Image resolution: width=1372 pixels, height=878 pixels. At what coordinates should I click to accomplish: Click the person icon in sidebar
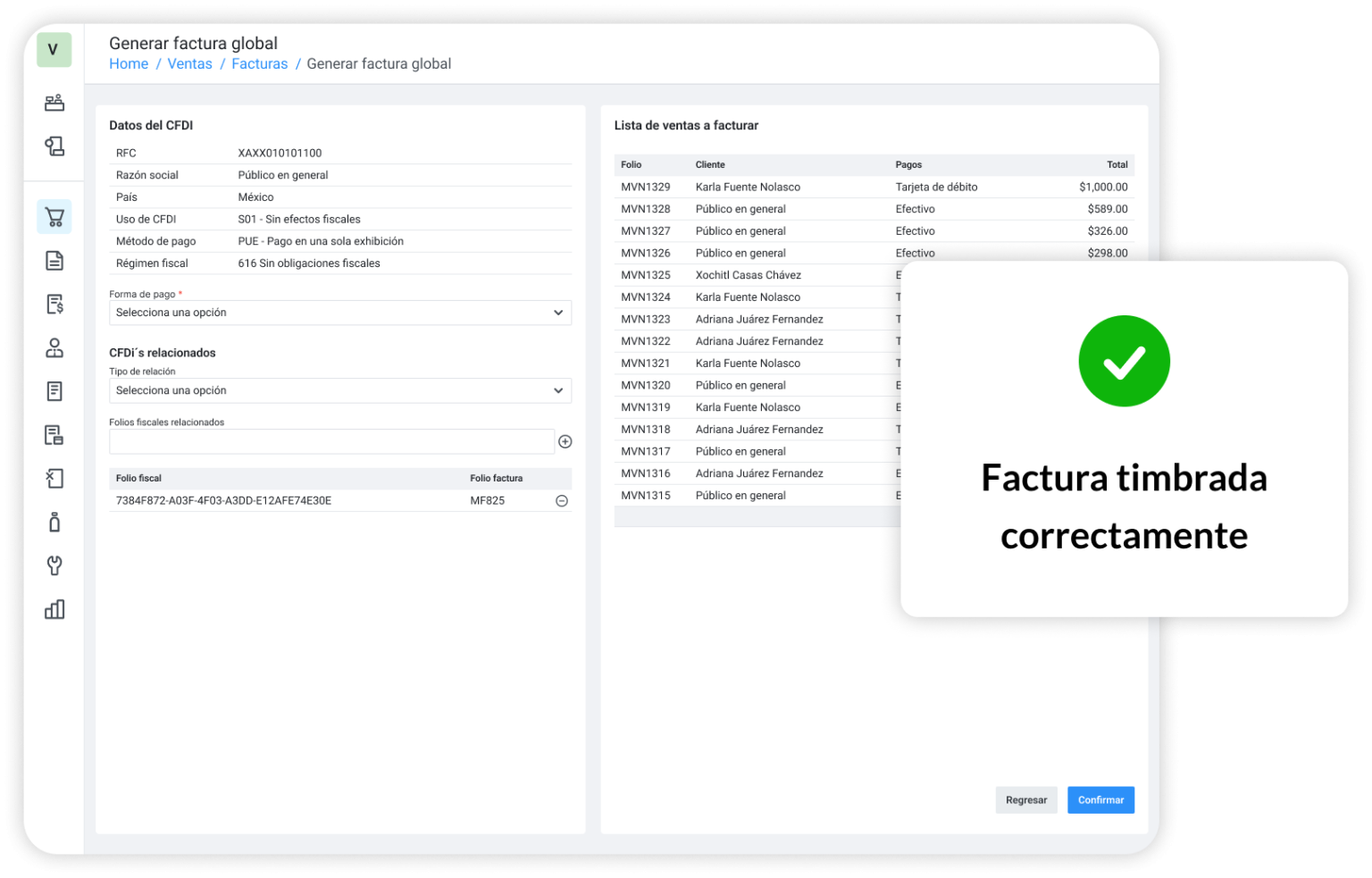click(x=54, y=347)
